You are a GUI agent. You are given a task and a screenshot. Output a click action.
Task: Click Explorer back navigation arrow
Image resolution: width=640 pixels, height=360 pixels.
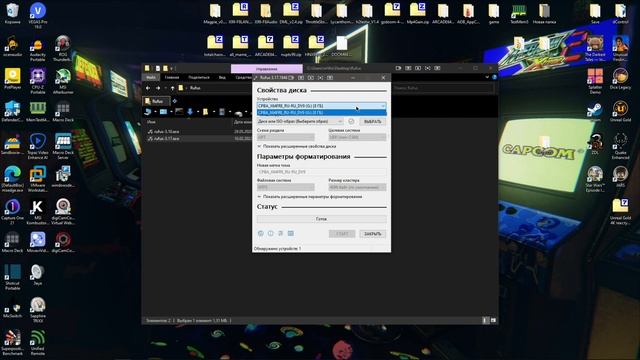pos(148,88)
